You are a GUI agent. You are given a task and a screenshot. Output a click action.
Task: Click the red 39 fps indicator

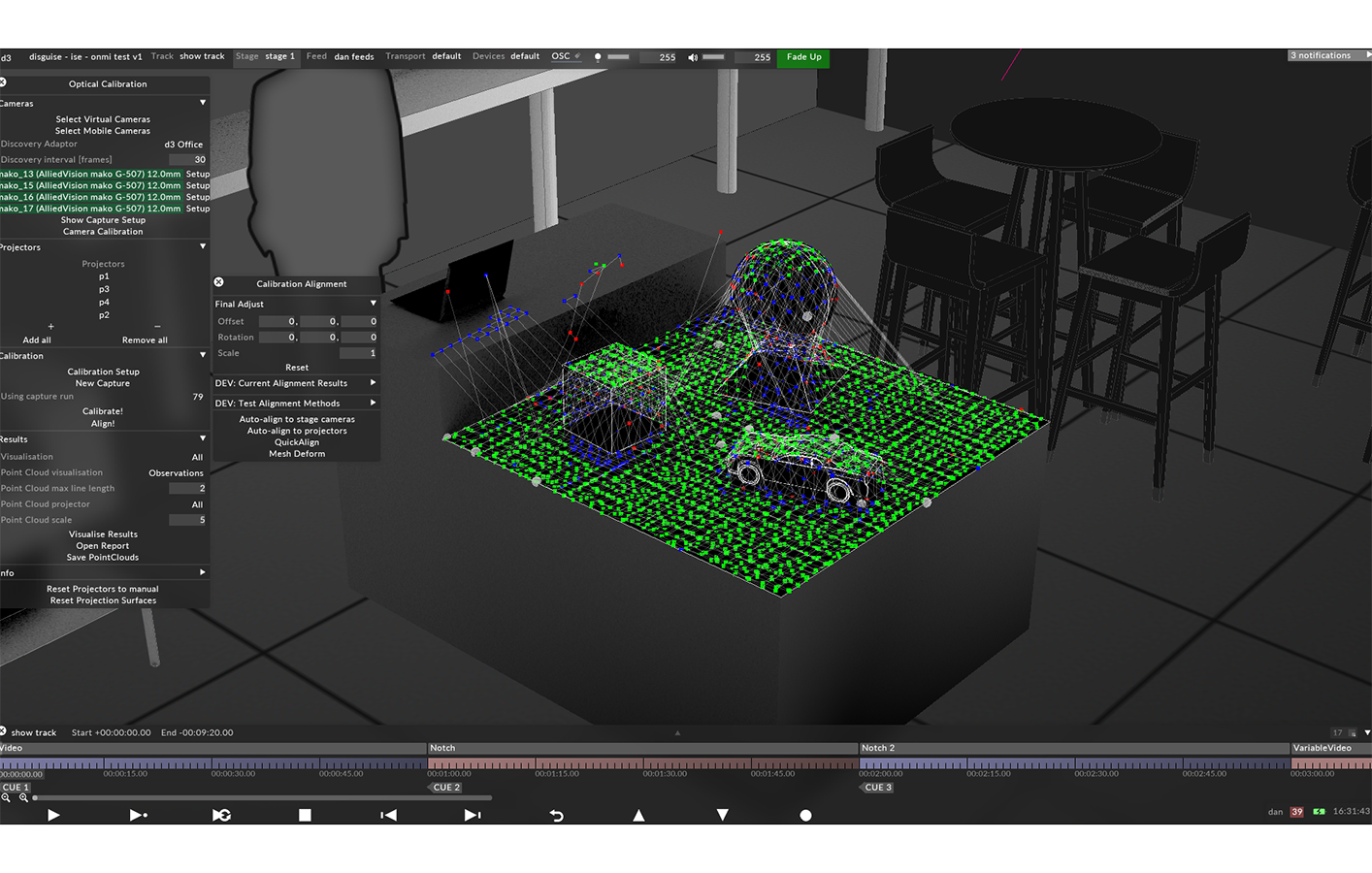(x=1296, y=811)
